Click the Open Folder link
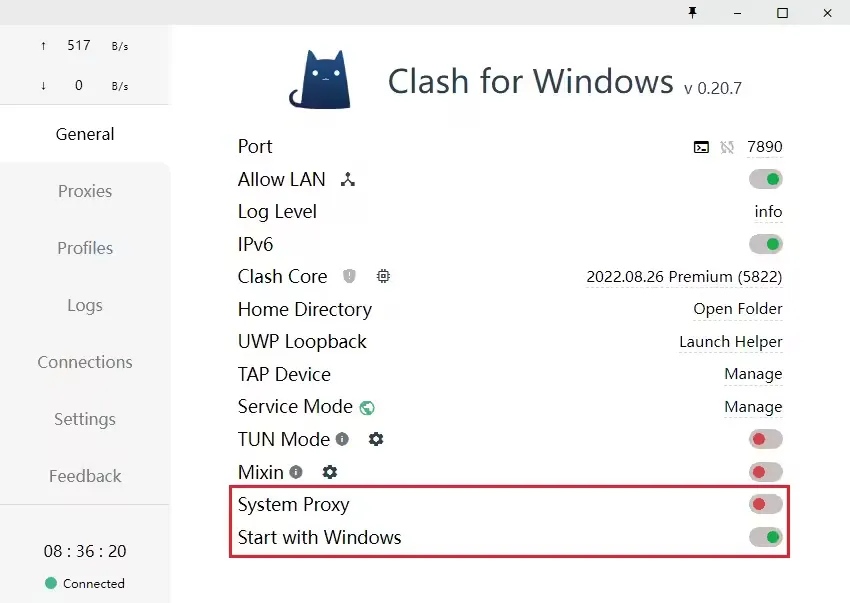The width and height of the screenshot is (850, 603). (x=737, y=309)
